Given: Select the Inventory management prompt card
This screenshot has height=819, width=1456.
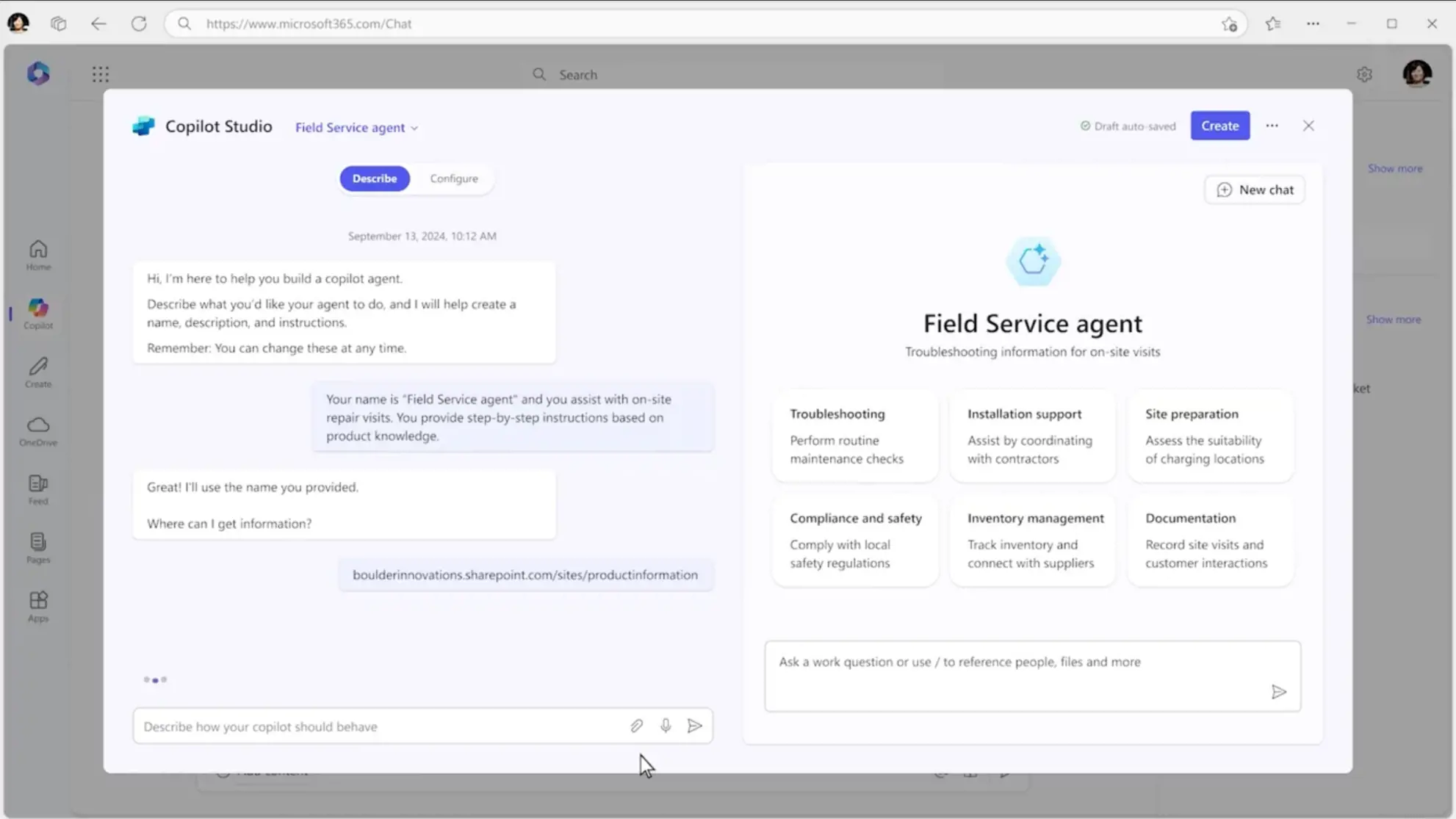Looking at the screenshot, I should tap(1033, 540).
